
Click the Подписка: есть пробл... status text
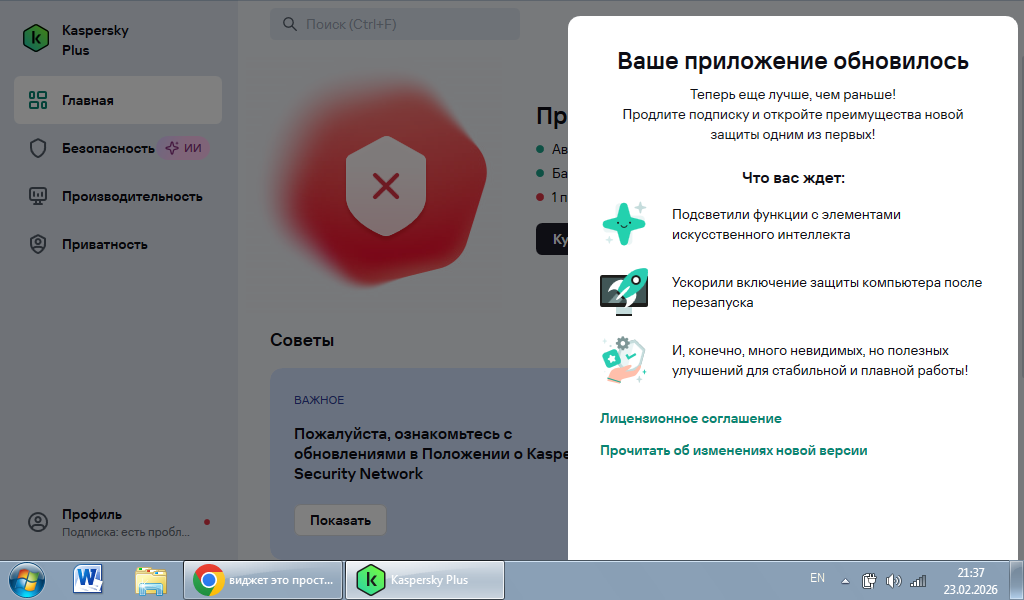pyautogui.click(x=125, y=532)
